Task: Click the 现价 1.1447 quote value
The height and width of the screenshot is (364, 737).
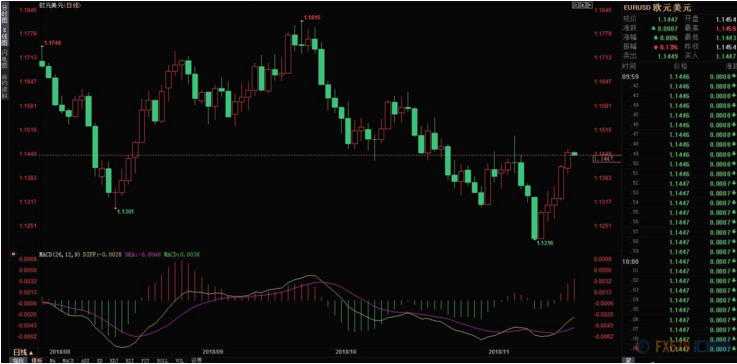Action: (x=669, y=20)
